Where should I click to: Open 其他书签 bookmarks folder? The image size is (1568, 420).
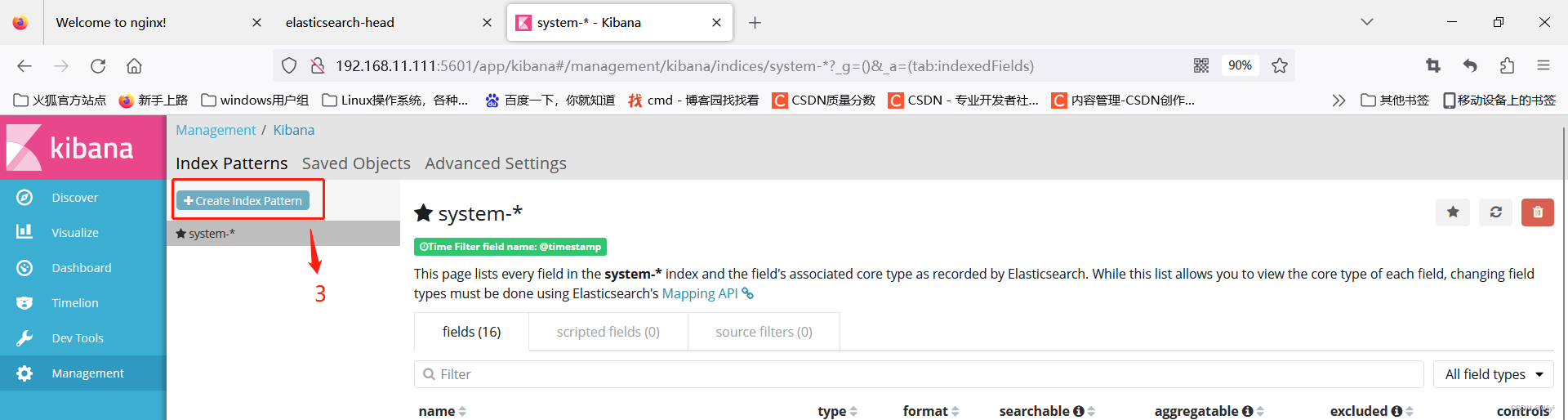tap(1395, 100)
